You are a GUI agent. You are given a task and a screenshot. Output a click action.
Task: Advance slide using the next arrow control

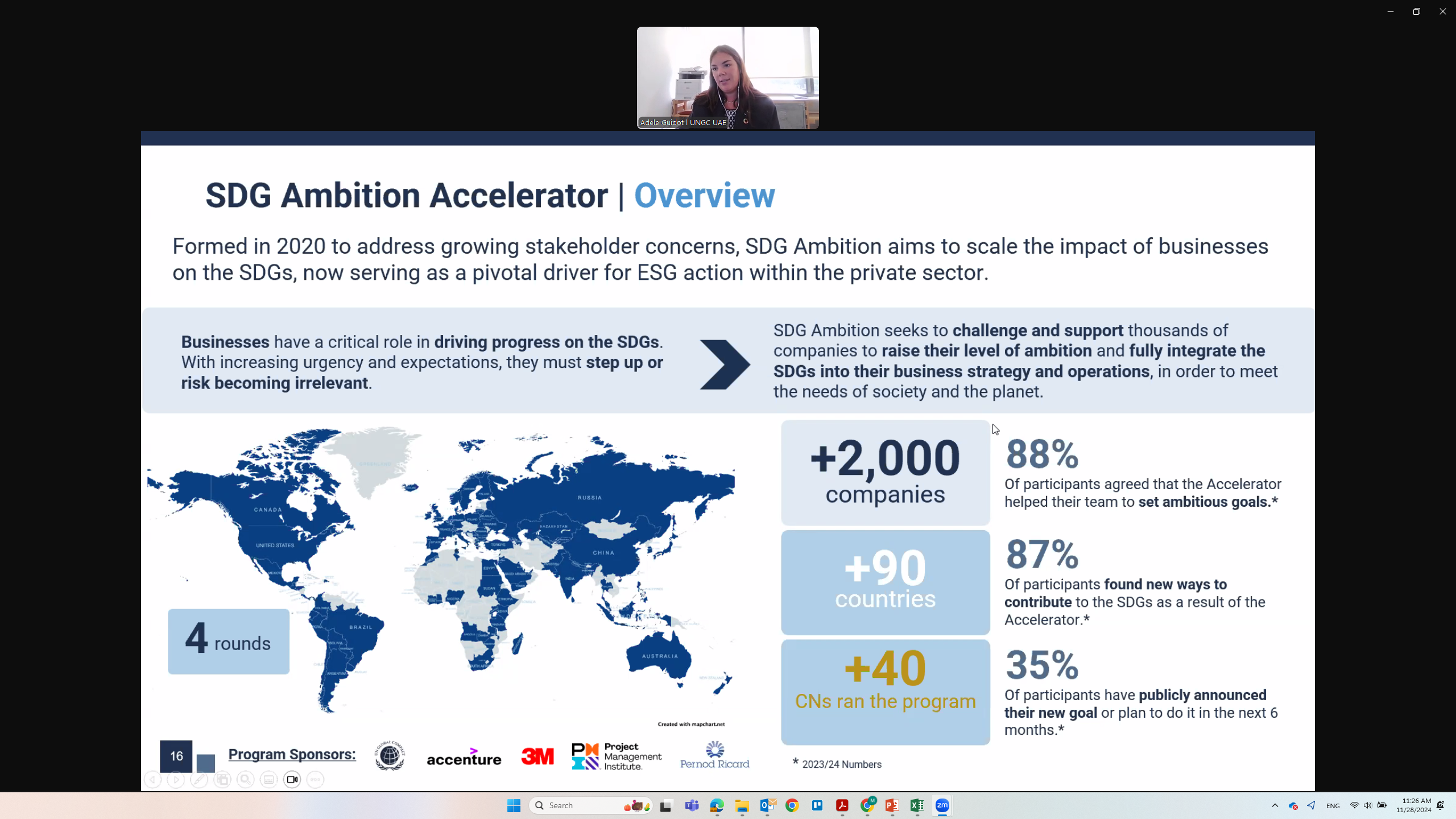[176, 779]
